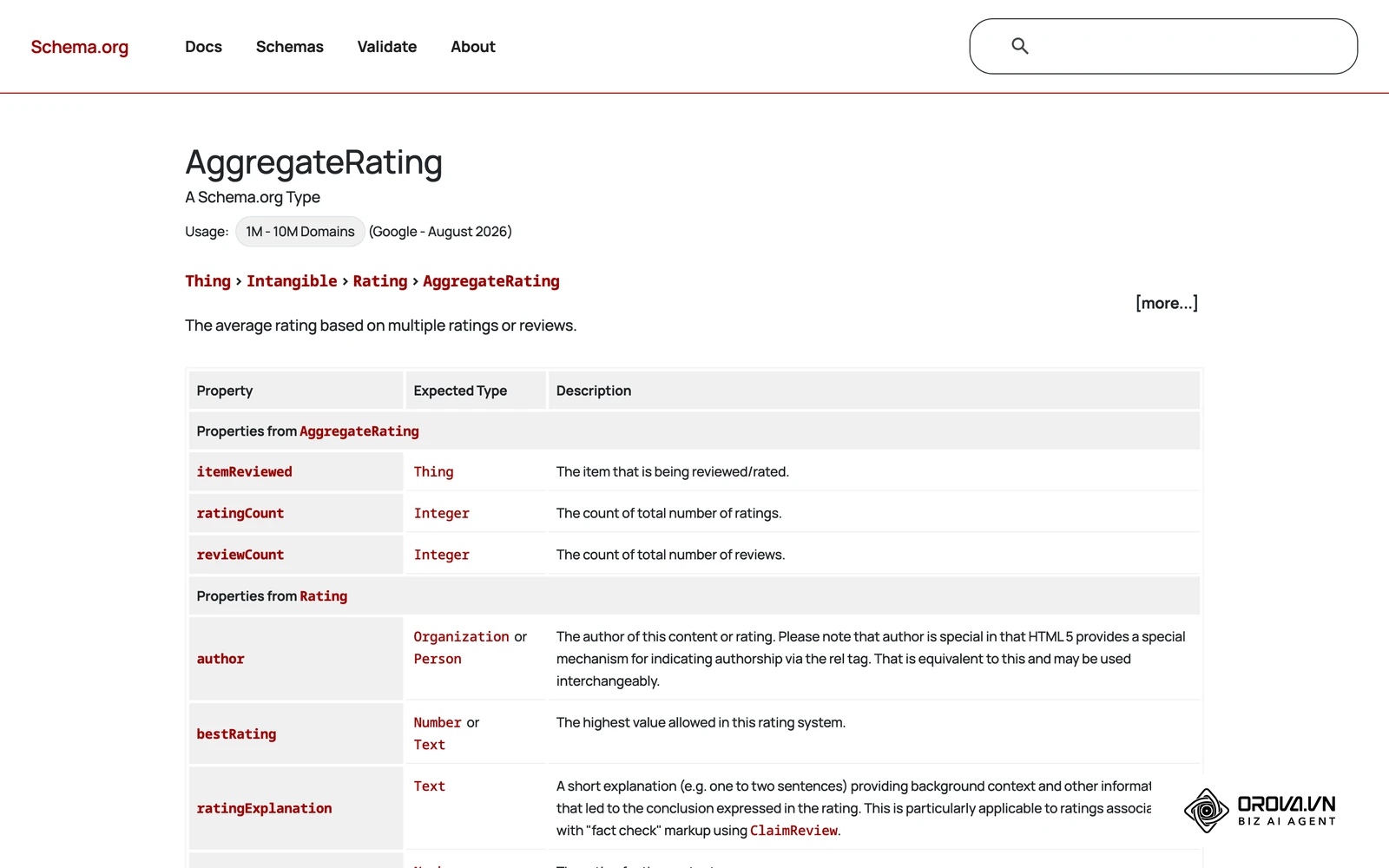
Task: Select 'The count of total number of ratings.' text
Action: tap(669, 514)
